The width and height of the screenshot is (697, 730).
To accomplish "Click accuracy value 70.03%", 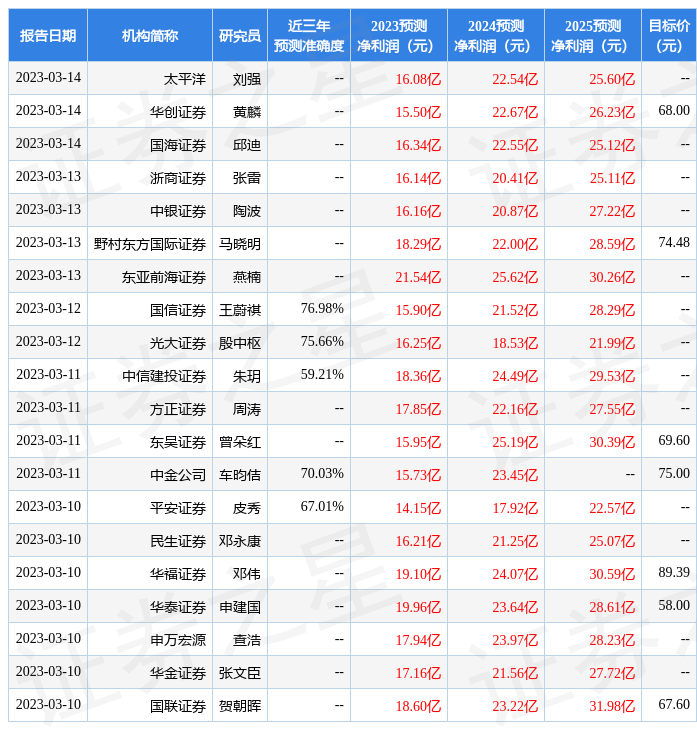I will 322,473.
